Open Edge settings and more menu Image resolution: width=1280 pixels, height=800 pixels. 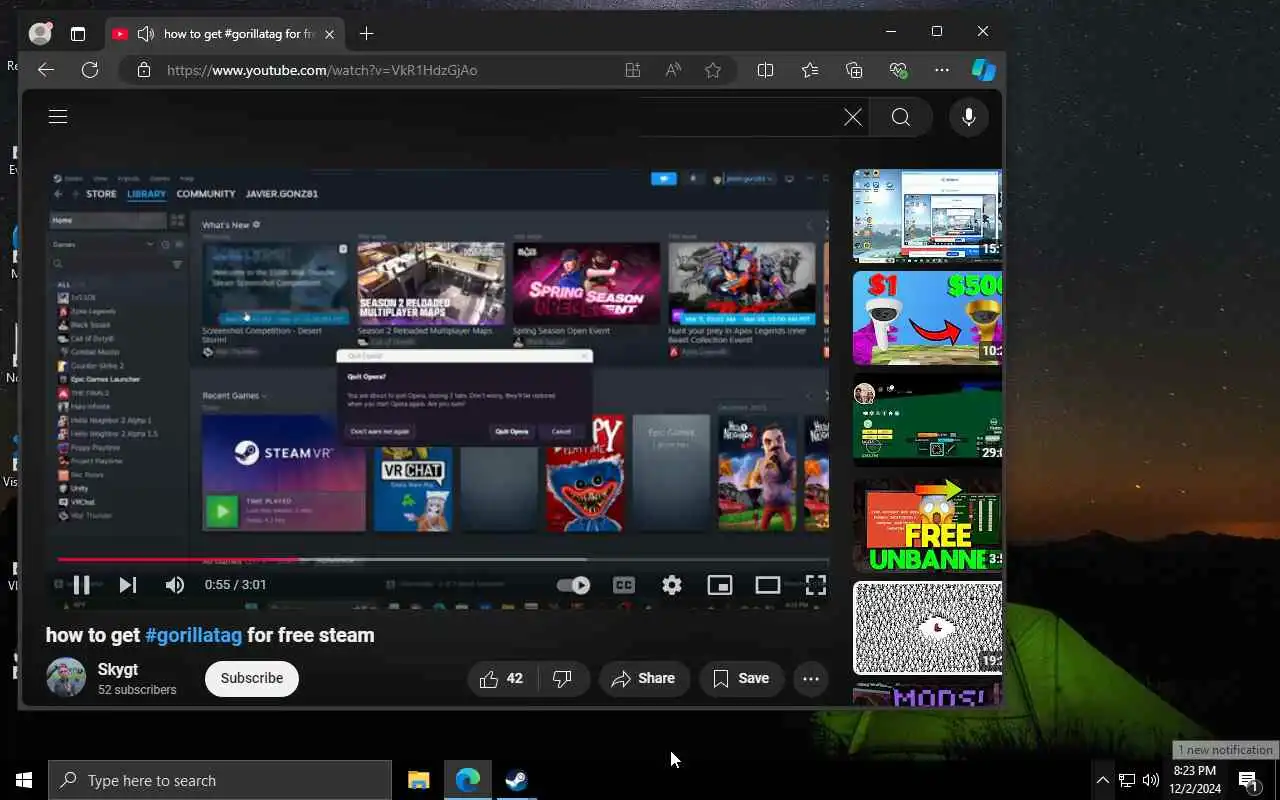coord(942,70)
